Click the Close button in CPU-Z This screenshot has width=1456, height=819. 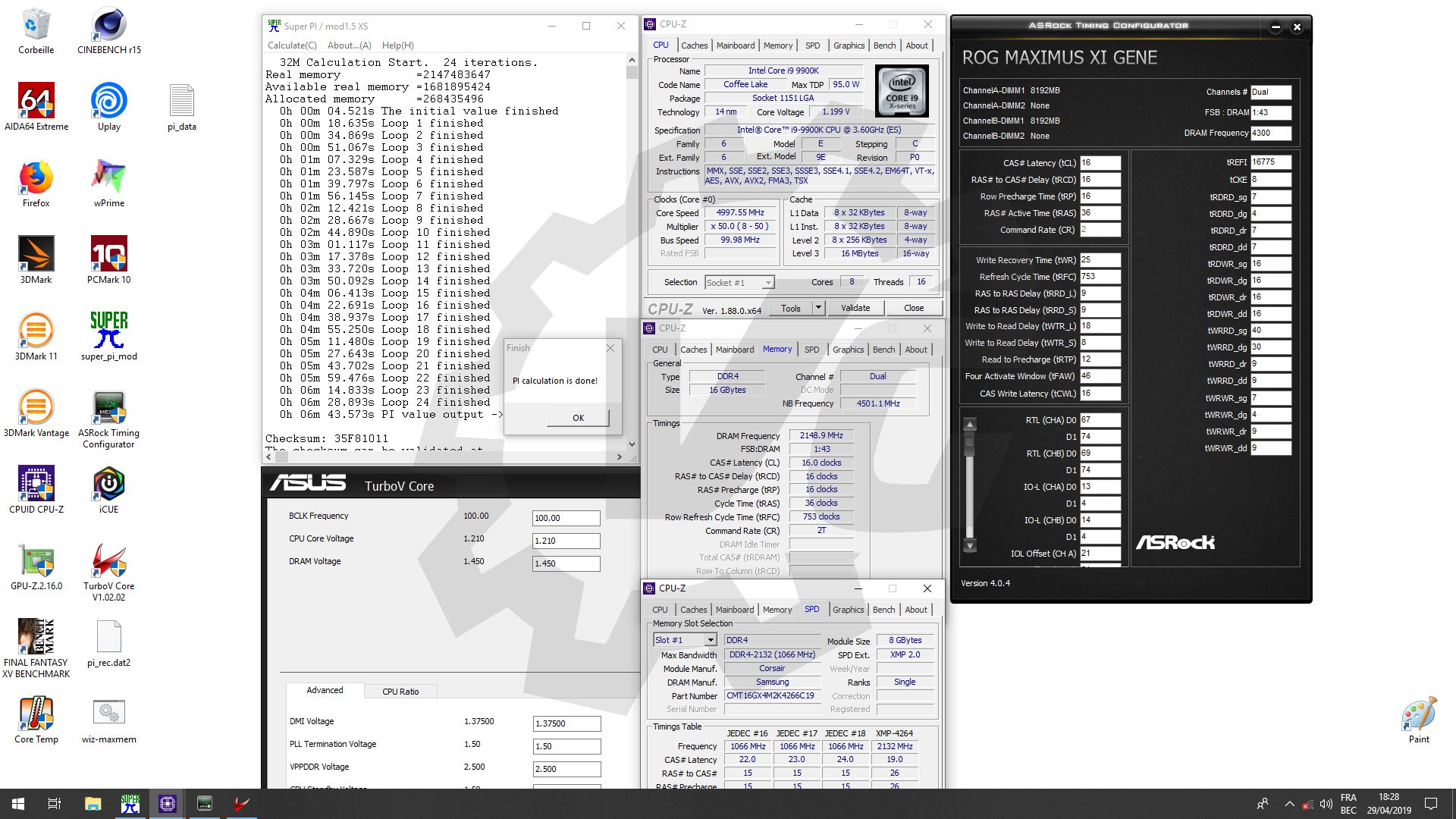click(x=914, y=308)
